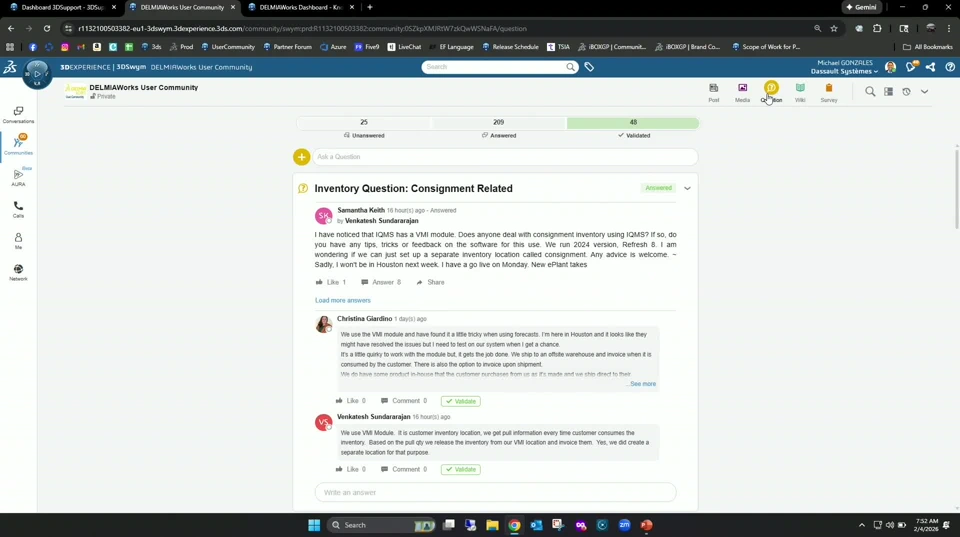Create a new Post
960x537 pixels.
[714, 92]
